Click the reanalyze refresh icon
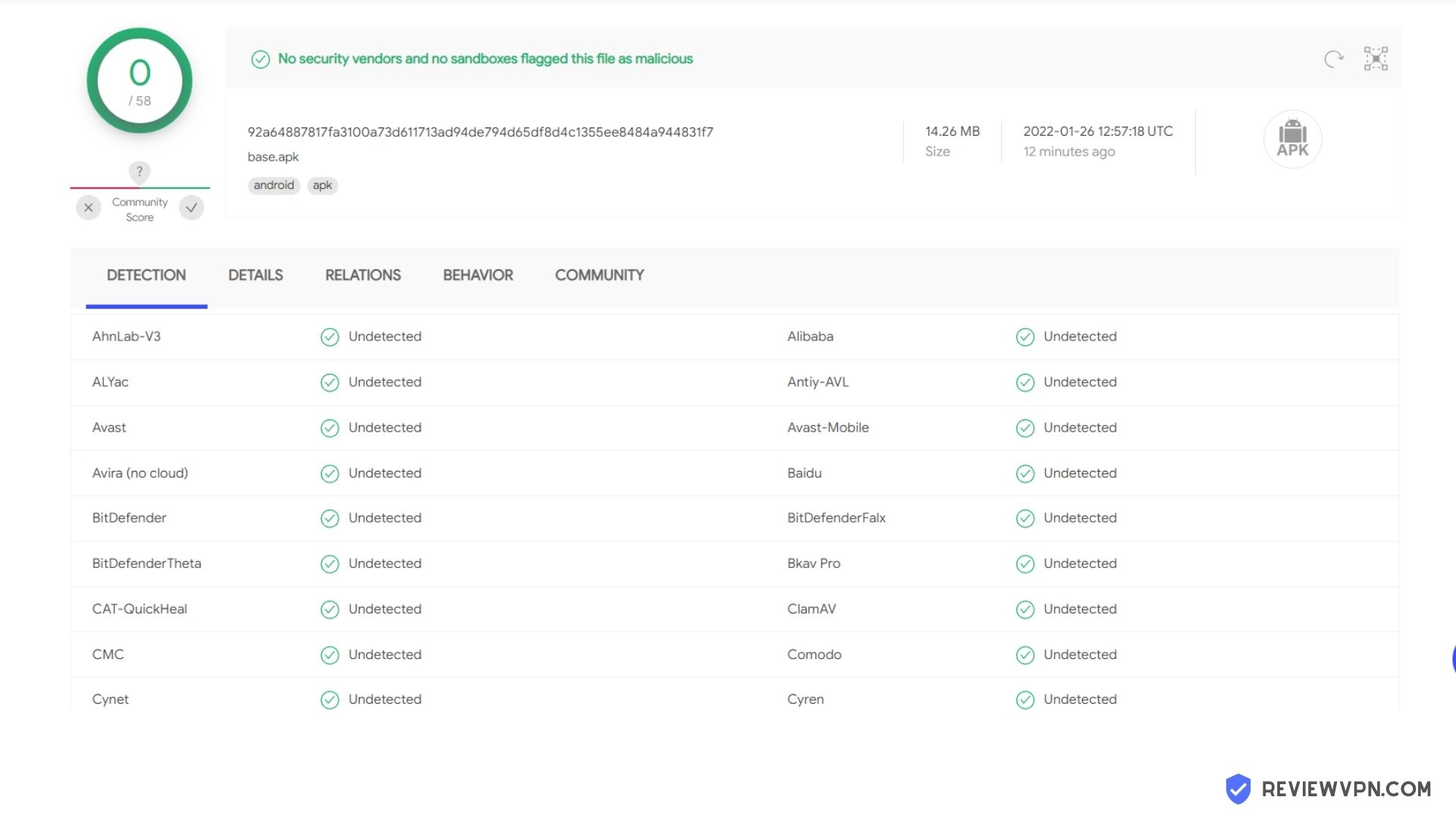The height and width of the screenshot is (819, 1456). pyautogui.click(x=1333, y=59)
